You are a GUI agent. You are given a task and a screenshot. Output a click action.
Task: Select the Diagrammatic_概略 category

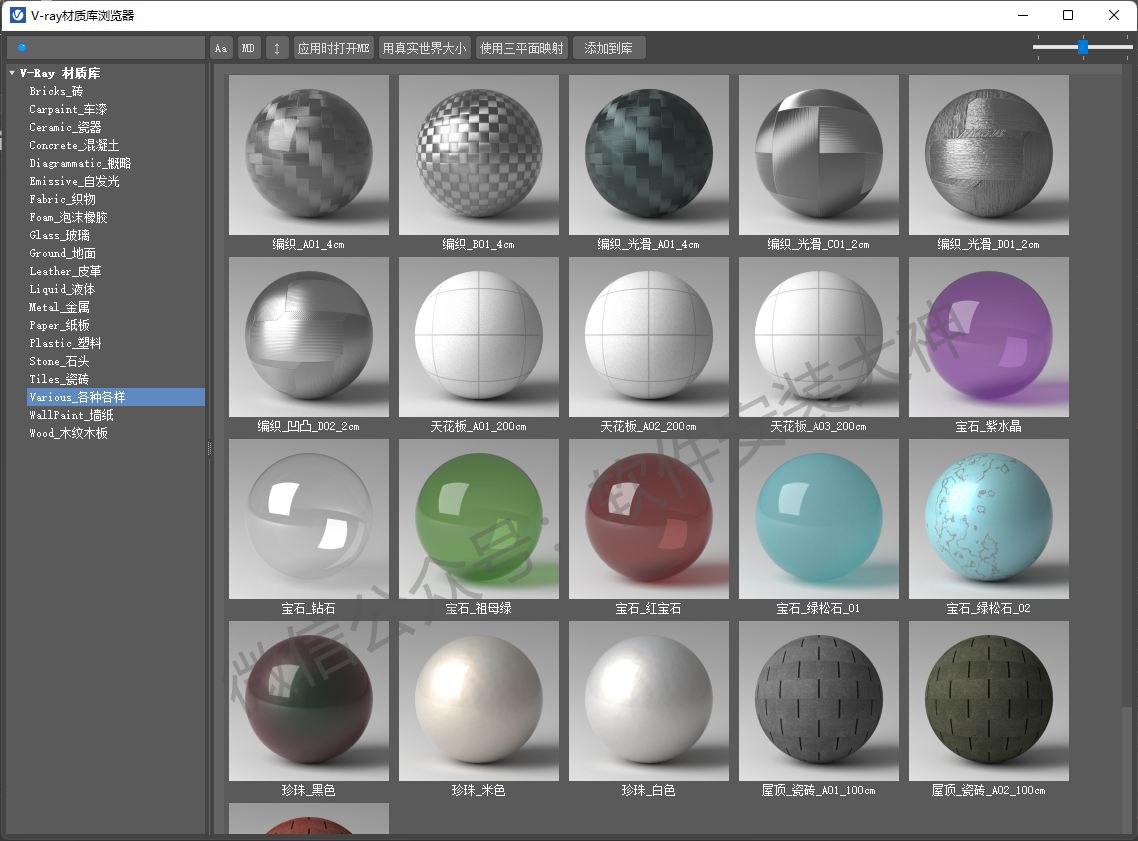click(80, 163)
